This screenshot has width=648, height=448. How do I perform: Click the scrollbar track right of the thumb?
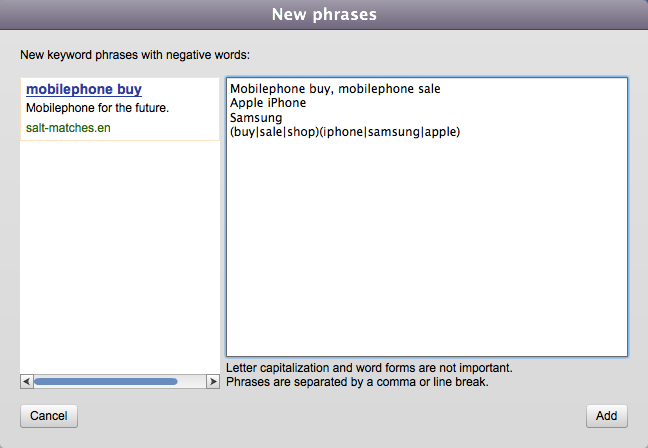tap(192, 381)
